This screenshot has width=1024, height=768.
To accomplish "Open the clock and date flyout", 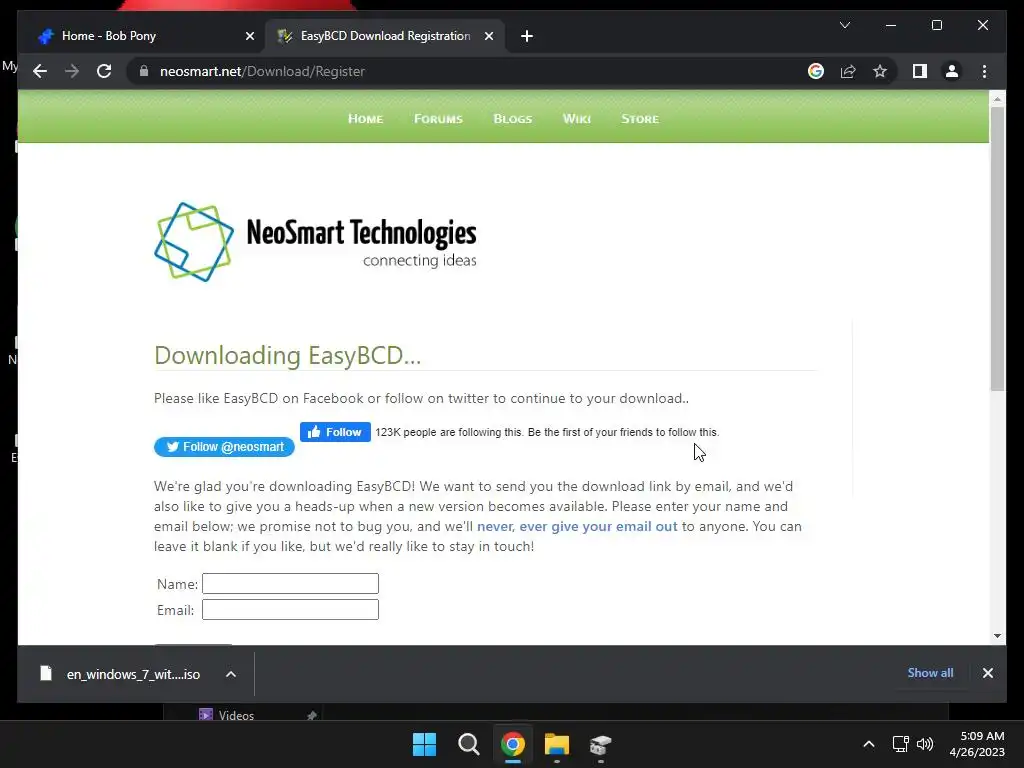I will 977,744.
